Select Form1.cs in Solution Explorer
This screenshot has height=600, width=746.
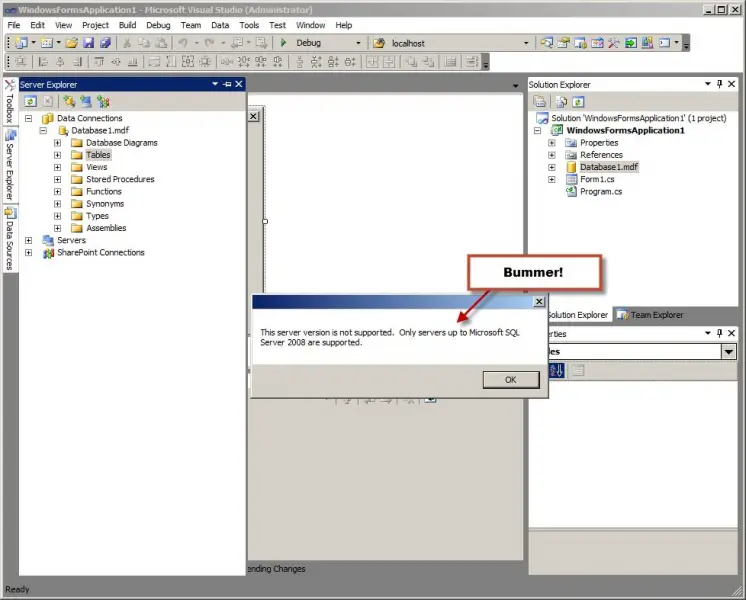tap(597, 179)
